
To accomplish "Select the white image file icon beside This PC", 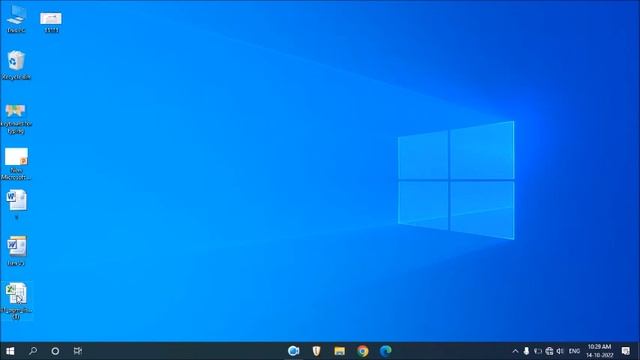I will 51,21.
